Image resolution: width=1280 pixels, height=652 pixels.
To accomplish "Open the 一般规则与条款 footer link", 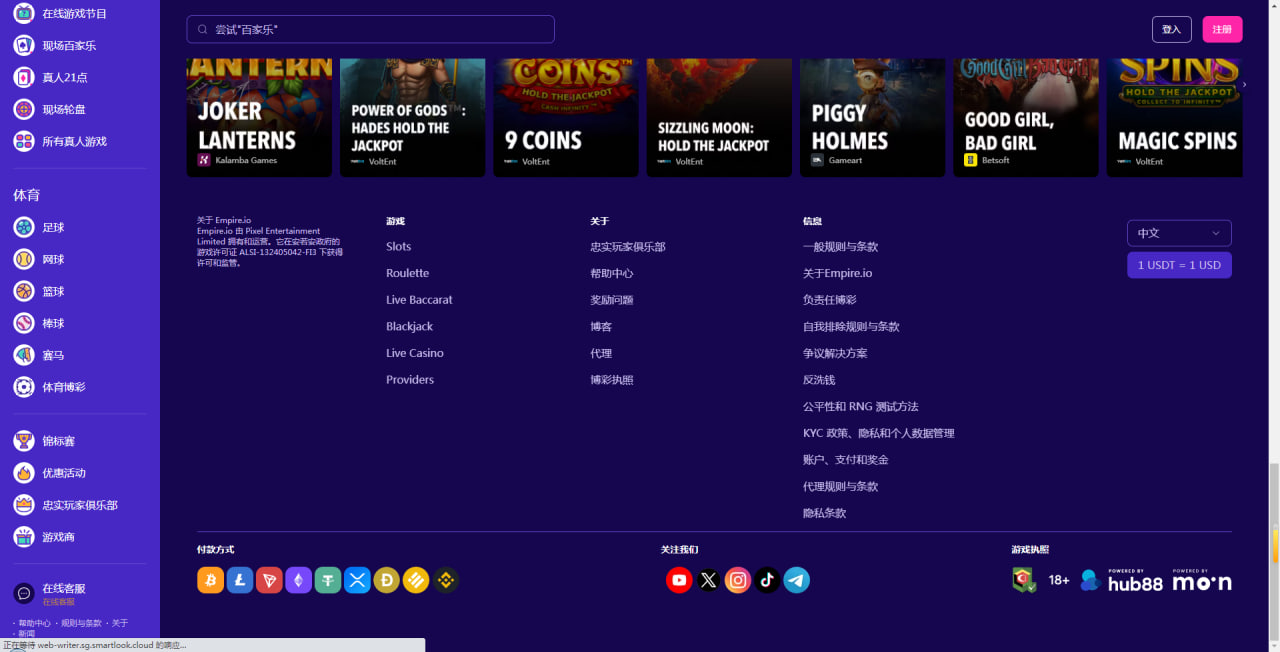I will click(x=841, y=247).
